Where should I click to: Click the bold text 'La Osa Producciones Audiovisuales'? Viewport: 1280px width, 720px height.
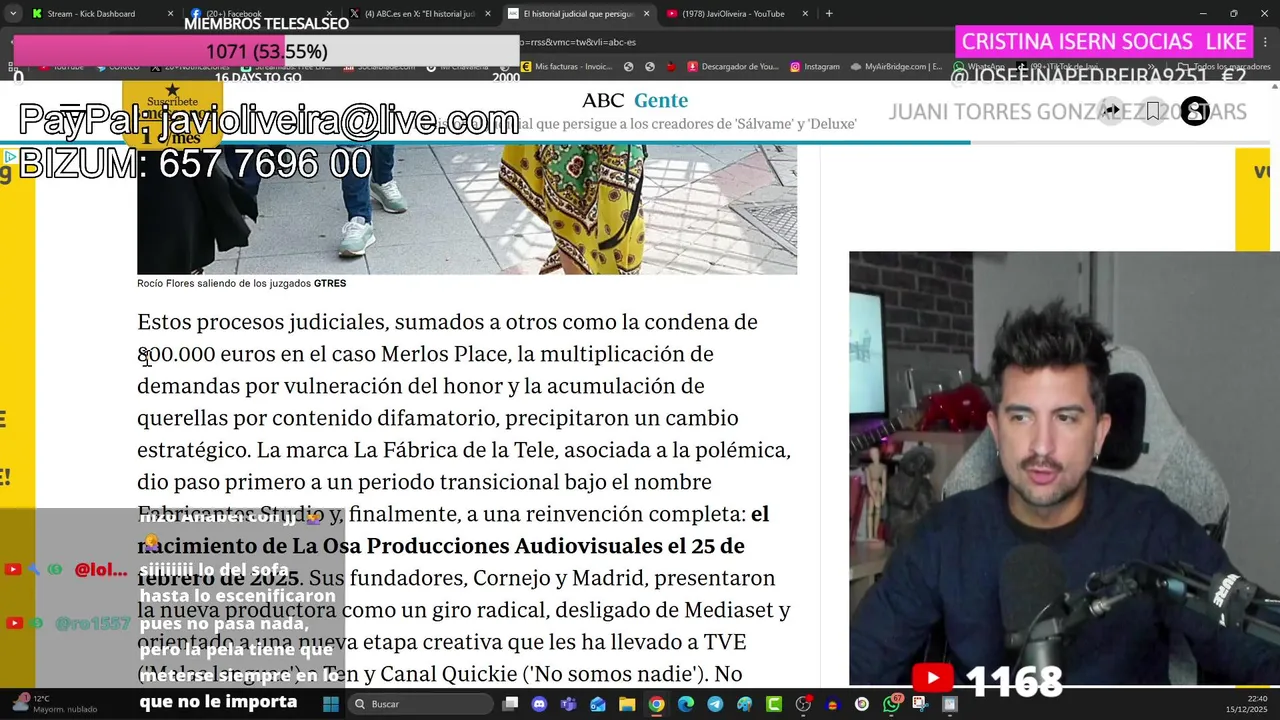477,546
